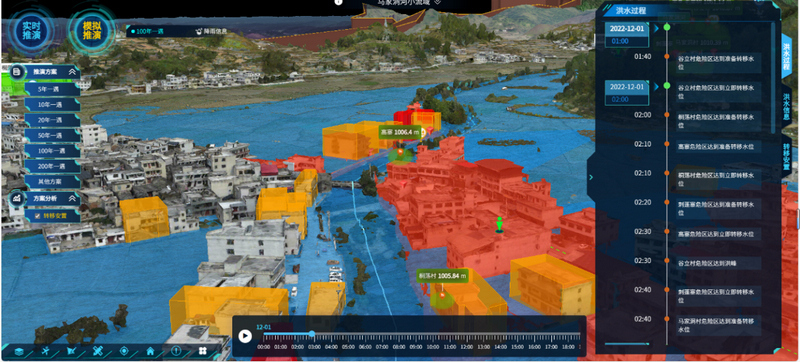Open 其他方案 option
Screen dimensions: 800x362
click(x=52, y=182)
